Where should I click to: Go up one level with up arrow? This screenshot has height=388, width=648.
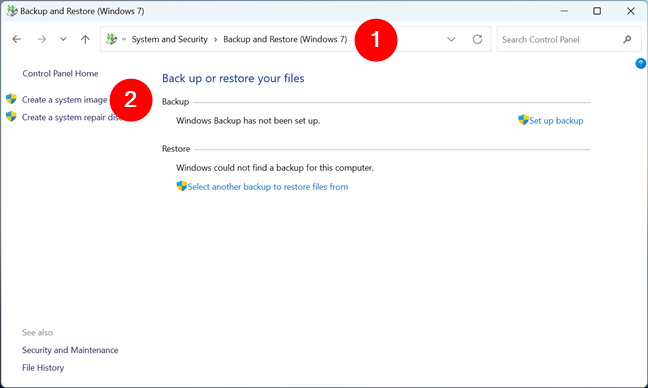click(x=85, y=39)
